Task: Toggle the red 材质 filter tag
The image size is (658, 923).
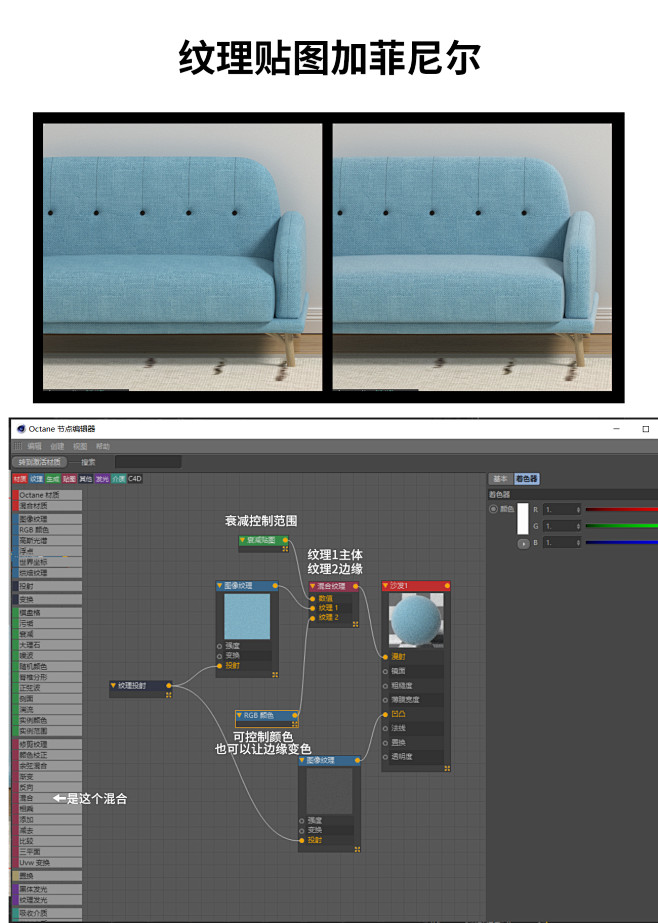Action: coord(20,479)
